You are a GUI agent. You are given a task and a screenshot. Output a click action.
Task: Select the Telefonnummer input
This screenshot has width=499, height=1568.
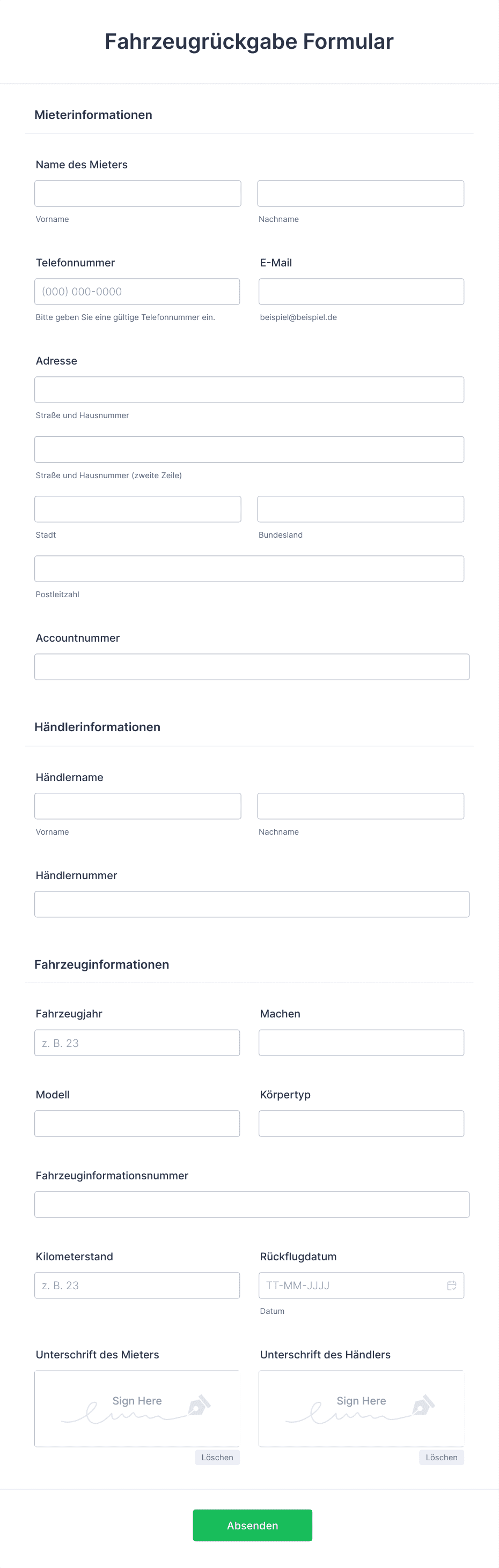click(137, 292)
